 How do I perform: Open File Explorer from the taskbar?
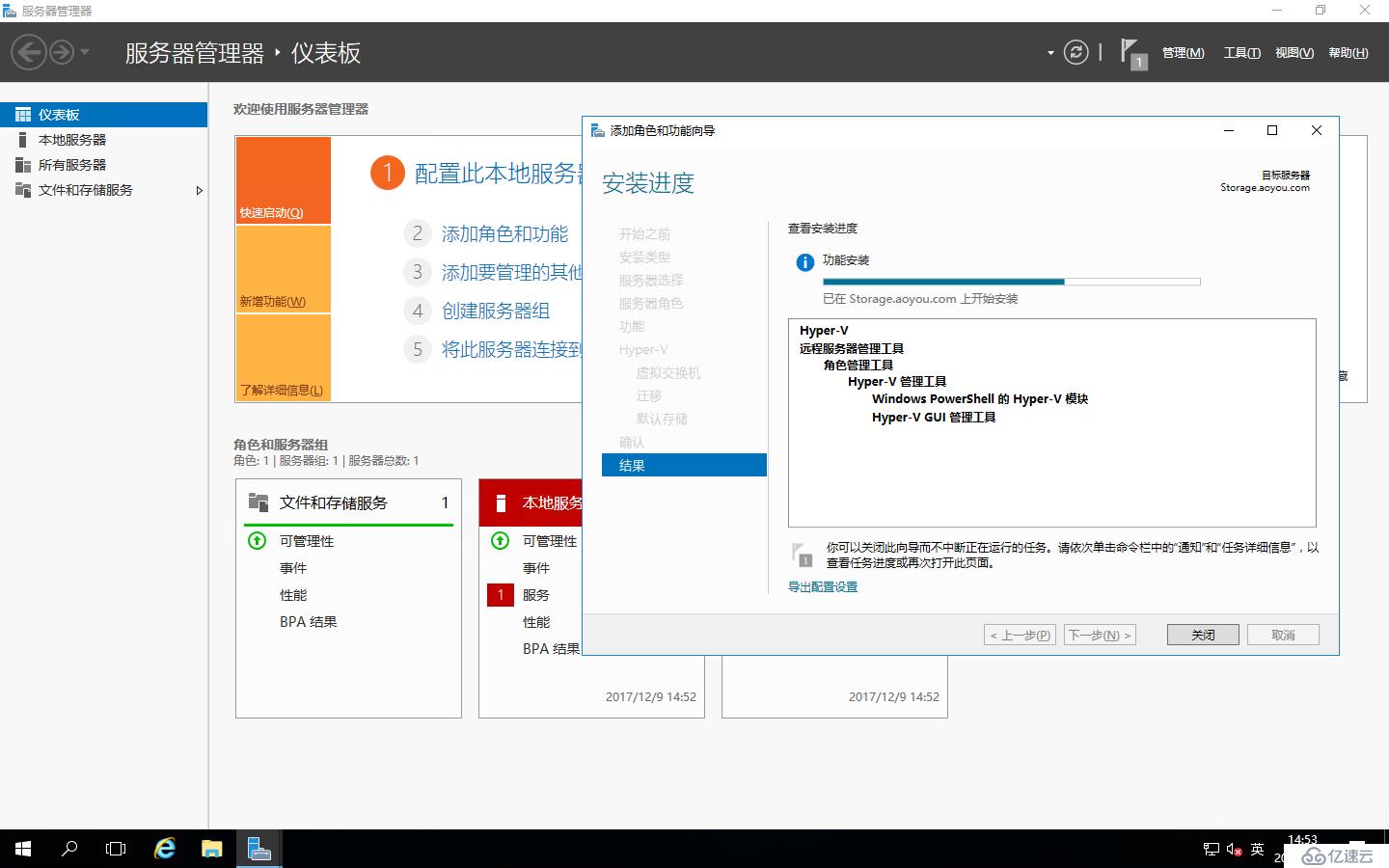[211, 849]
